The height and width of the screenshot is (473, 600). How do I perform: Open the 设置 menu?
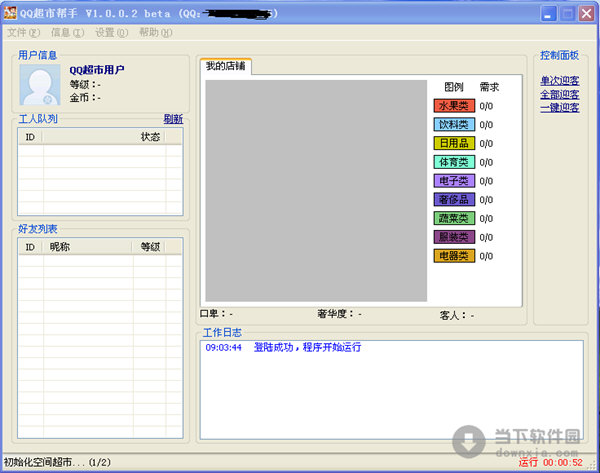tap(111, 33)
